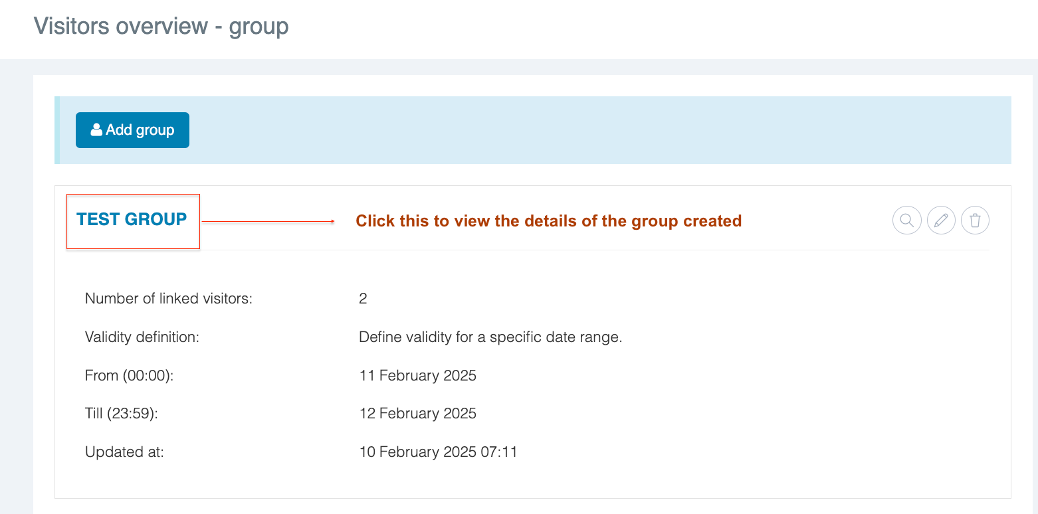Click the 12 February 2025 end date

(x=417, y=413)
